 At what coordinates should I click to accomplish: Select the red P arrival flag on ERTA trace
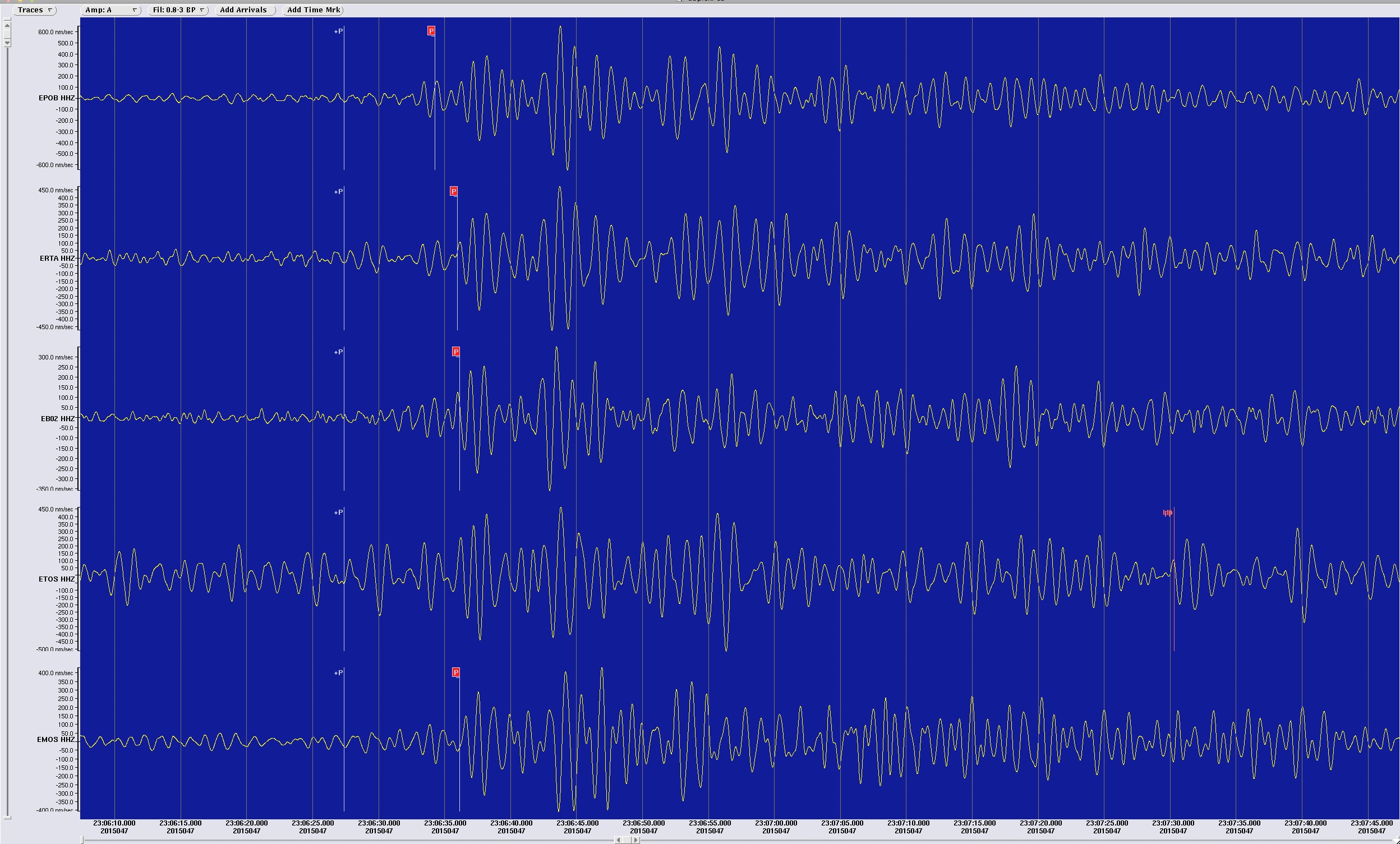(453, 191)
